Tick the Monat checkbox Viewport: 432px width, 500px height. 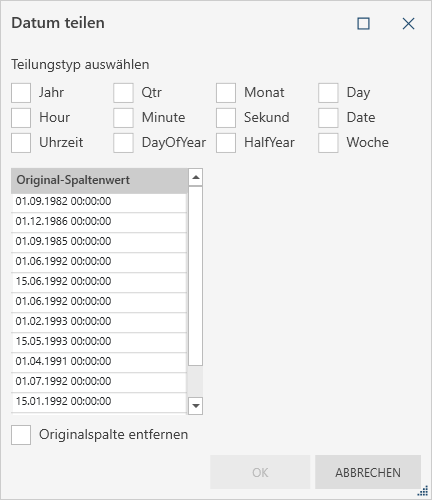click(226, 93)
